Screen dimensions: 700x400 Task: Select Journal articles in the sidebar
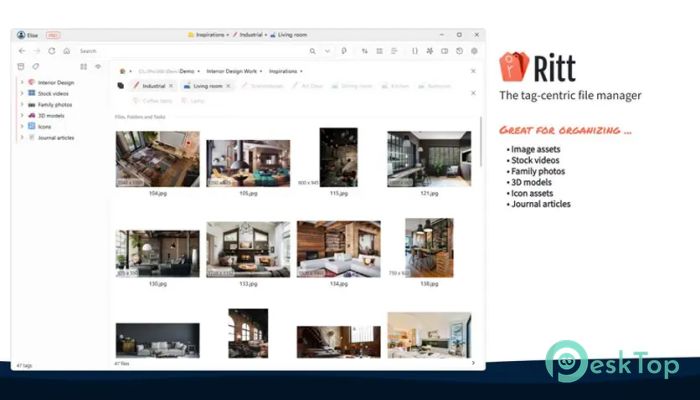[57, 137]
